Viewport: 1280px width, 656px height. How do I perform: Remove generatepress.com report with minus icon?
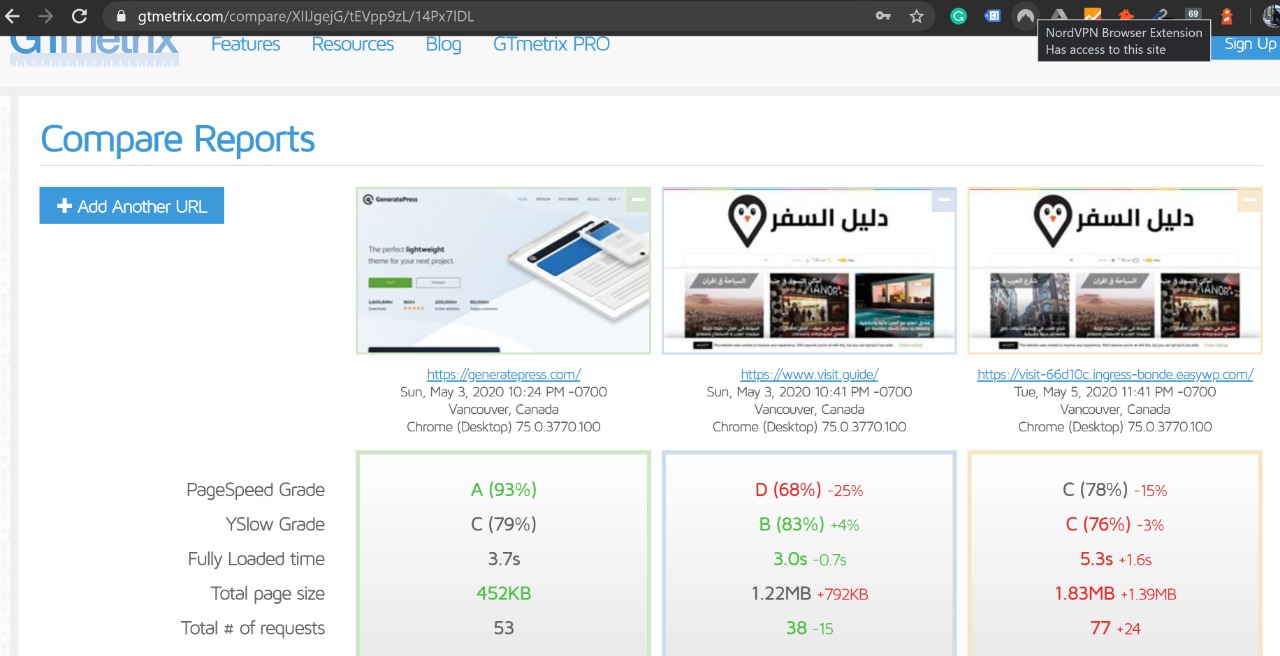(639, 200)
